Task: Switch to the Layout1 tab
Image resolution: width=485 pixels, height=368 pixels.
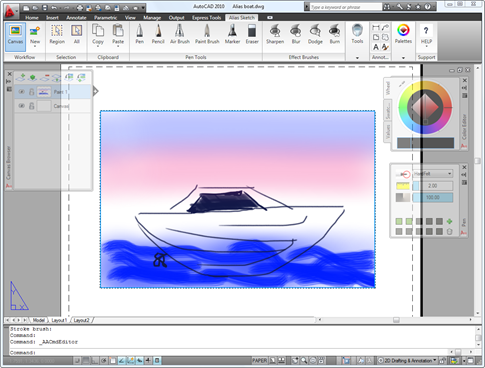Action: tap(59, 320)
